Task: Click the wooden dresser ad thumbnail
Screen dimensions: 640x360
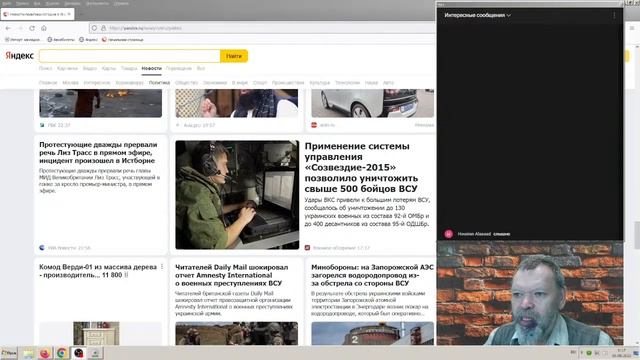Action: [x=96, y=333]
